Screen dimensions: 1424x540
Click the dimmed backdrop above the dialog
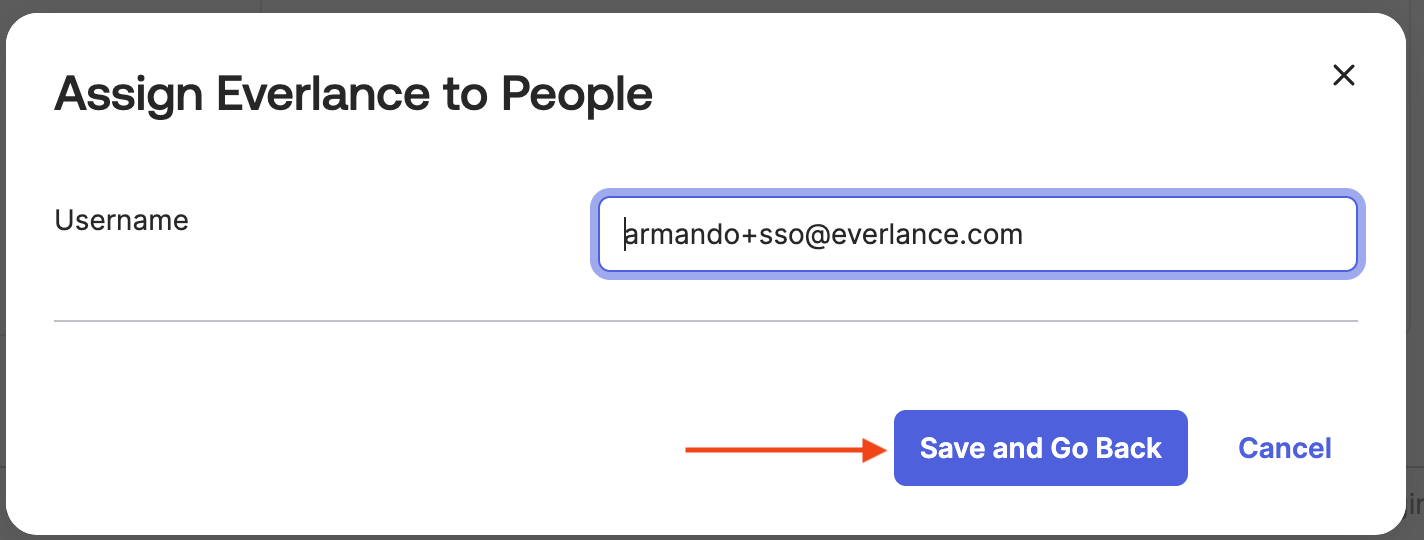pos(700,5)
